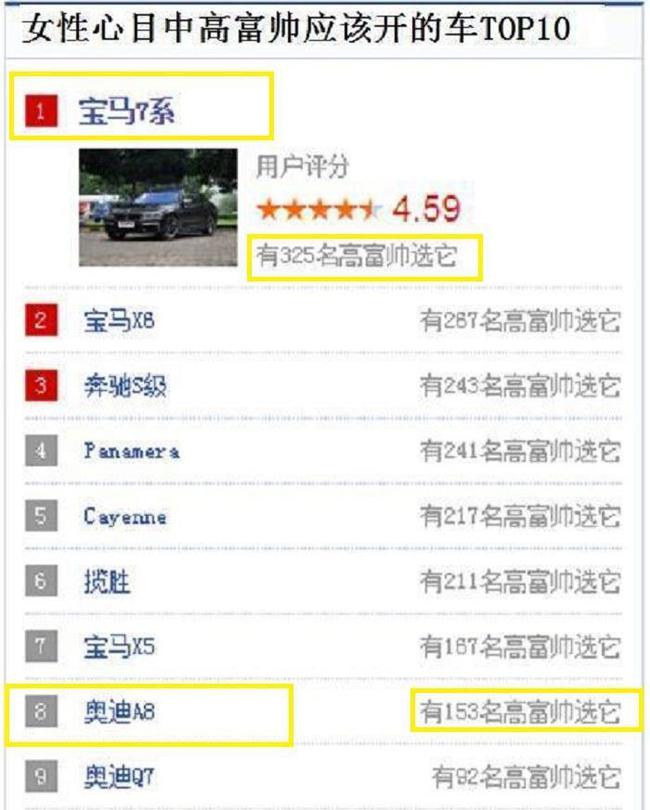This screenshot has height=810, width=650.
Task: Click the gray rank 5 badge
Action: point(41,516)
